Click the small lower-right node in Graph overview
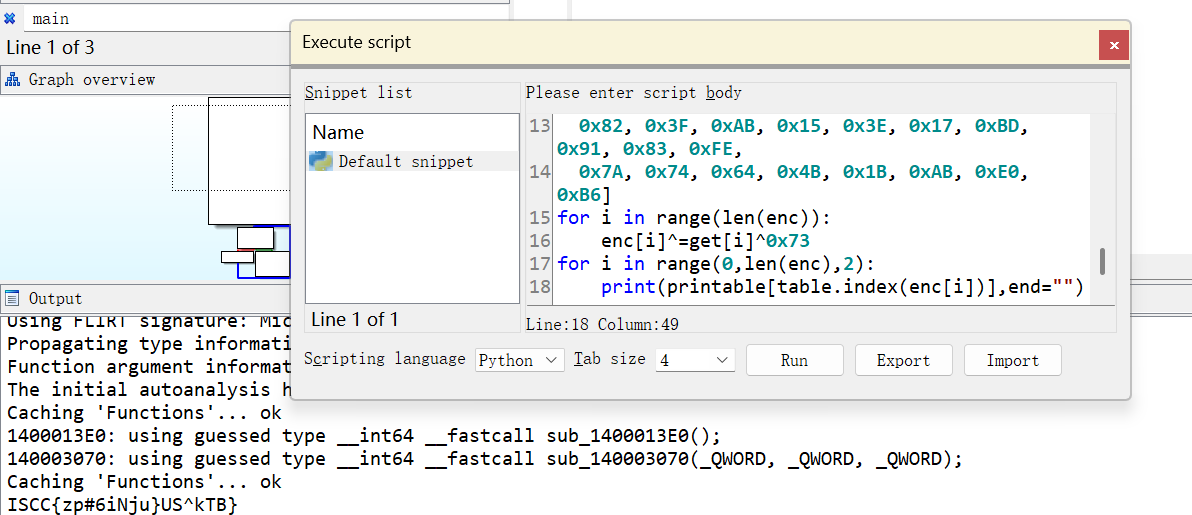Screen dimensions: 1192x515 272,263
